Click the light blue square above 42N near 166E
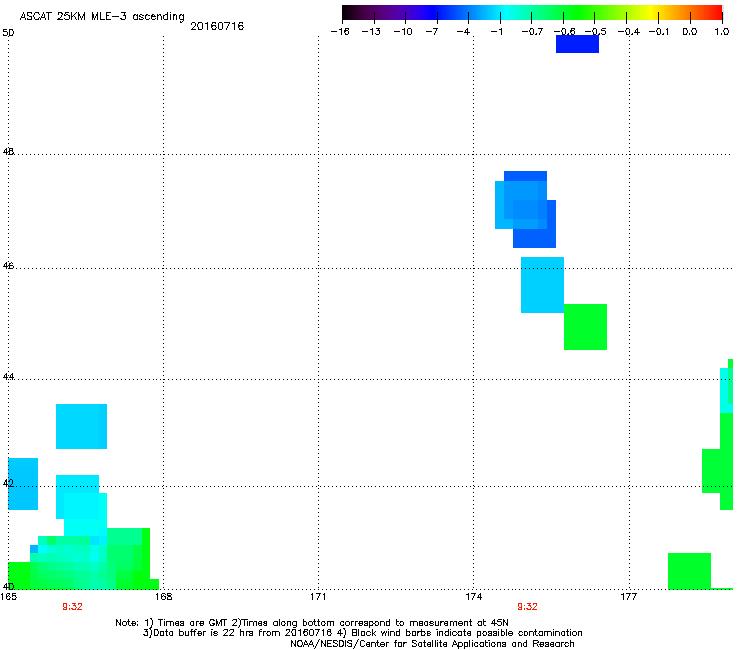The height and width of the screenshot is (650, 740). (x=81, y=426)
